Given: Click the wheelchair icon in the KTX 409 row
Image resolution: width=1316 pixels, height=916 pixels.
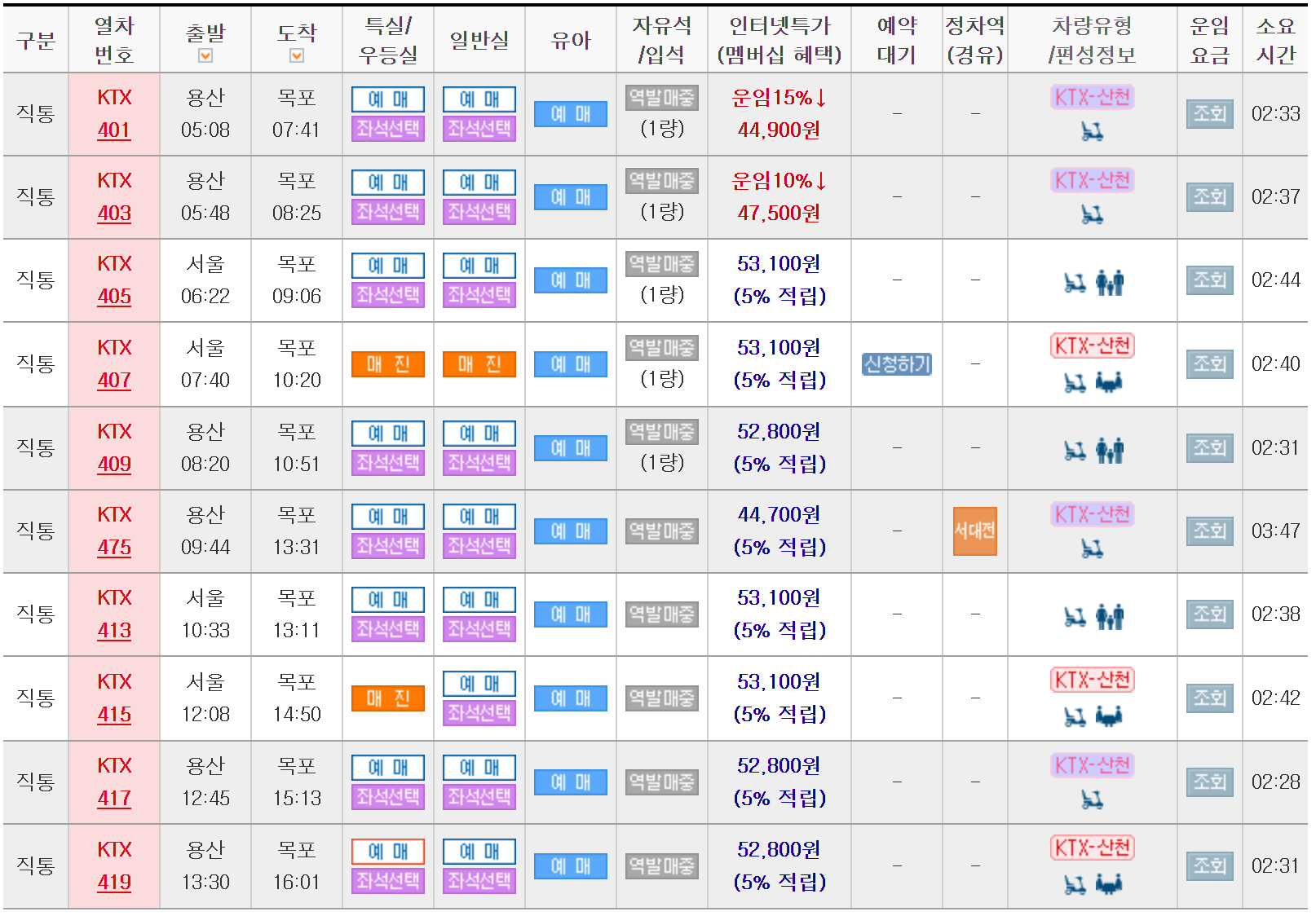Looking at the screenshot, I should pos(1075,451).
